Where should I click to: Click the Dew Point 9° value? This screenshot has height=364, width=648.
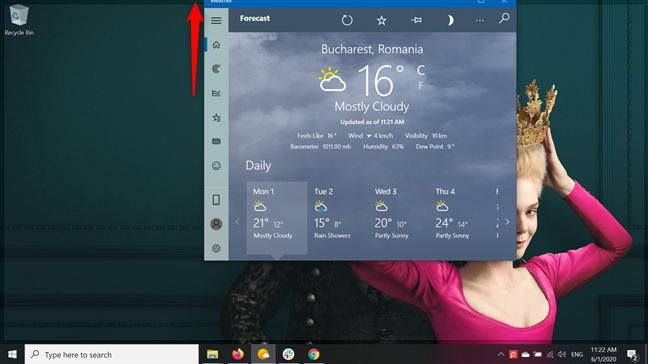(435, 147)
